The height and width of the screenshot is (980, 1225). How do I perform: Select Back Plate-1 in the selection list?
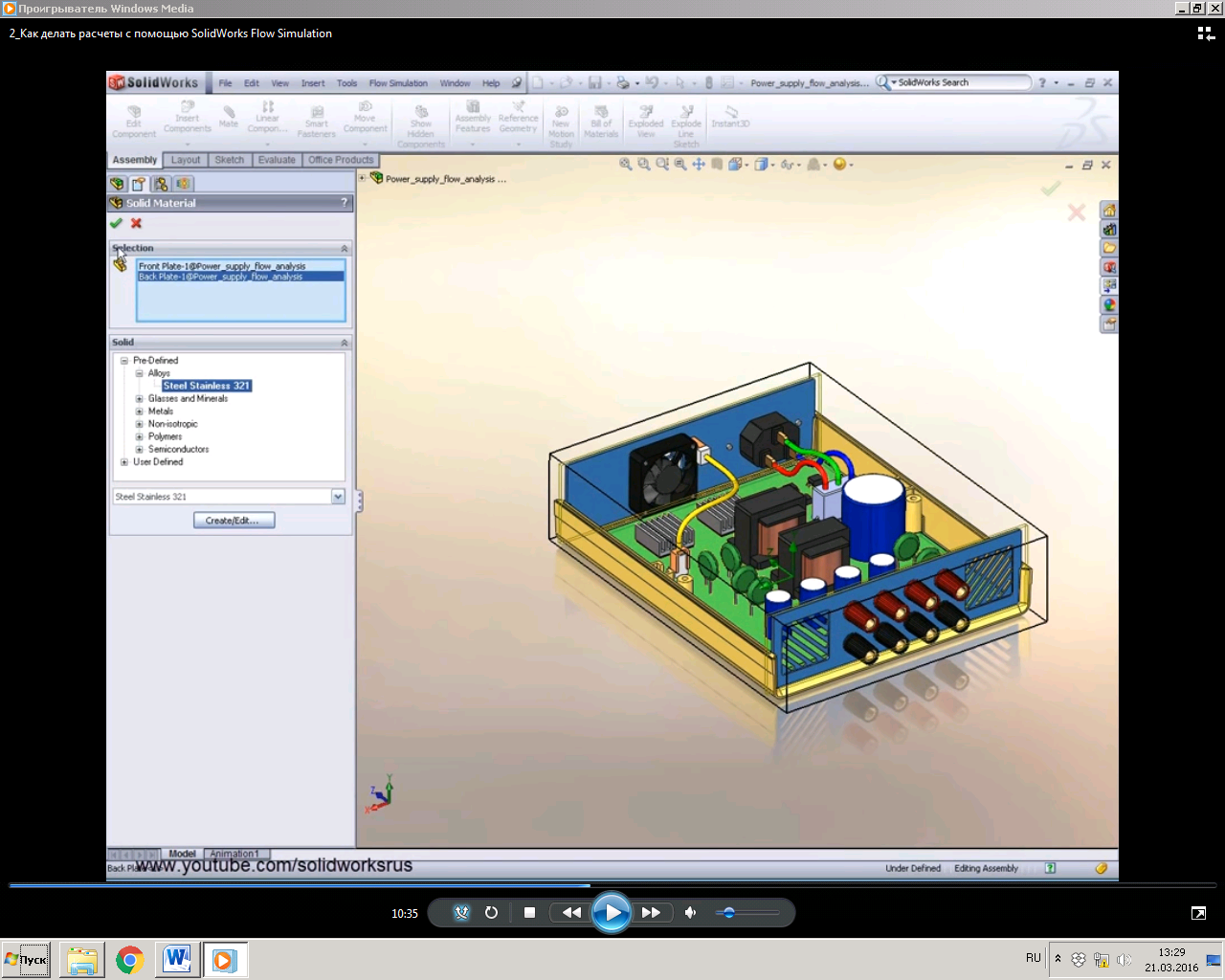(x=240, y=277)
